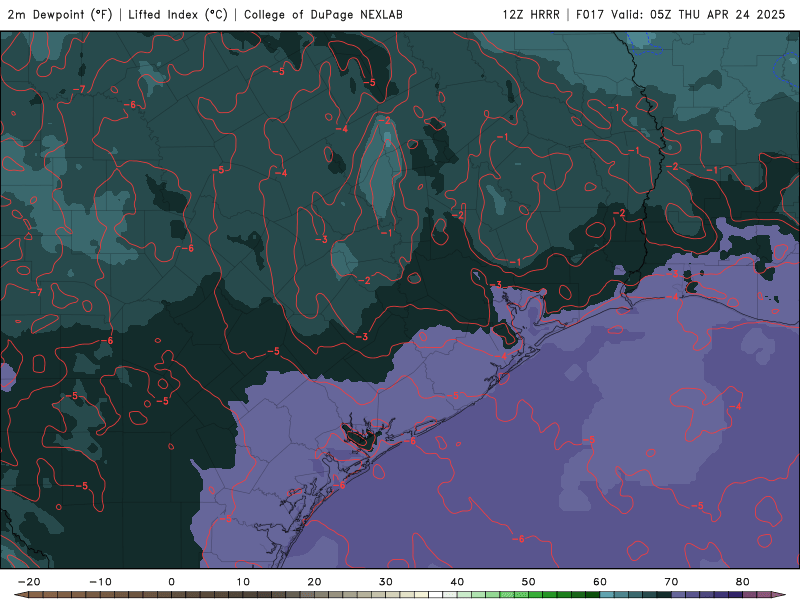This screenshot has width=800, height=600.
Task: Select the 50 label on the color scale
Action: (529, 582)
